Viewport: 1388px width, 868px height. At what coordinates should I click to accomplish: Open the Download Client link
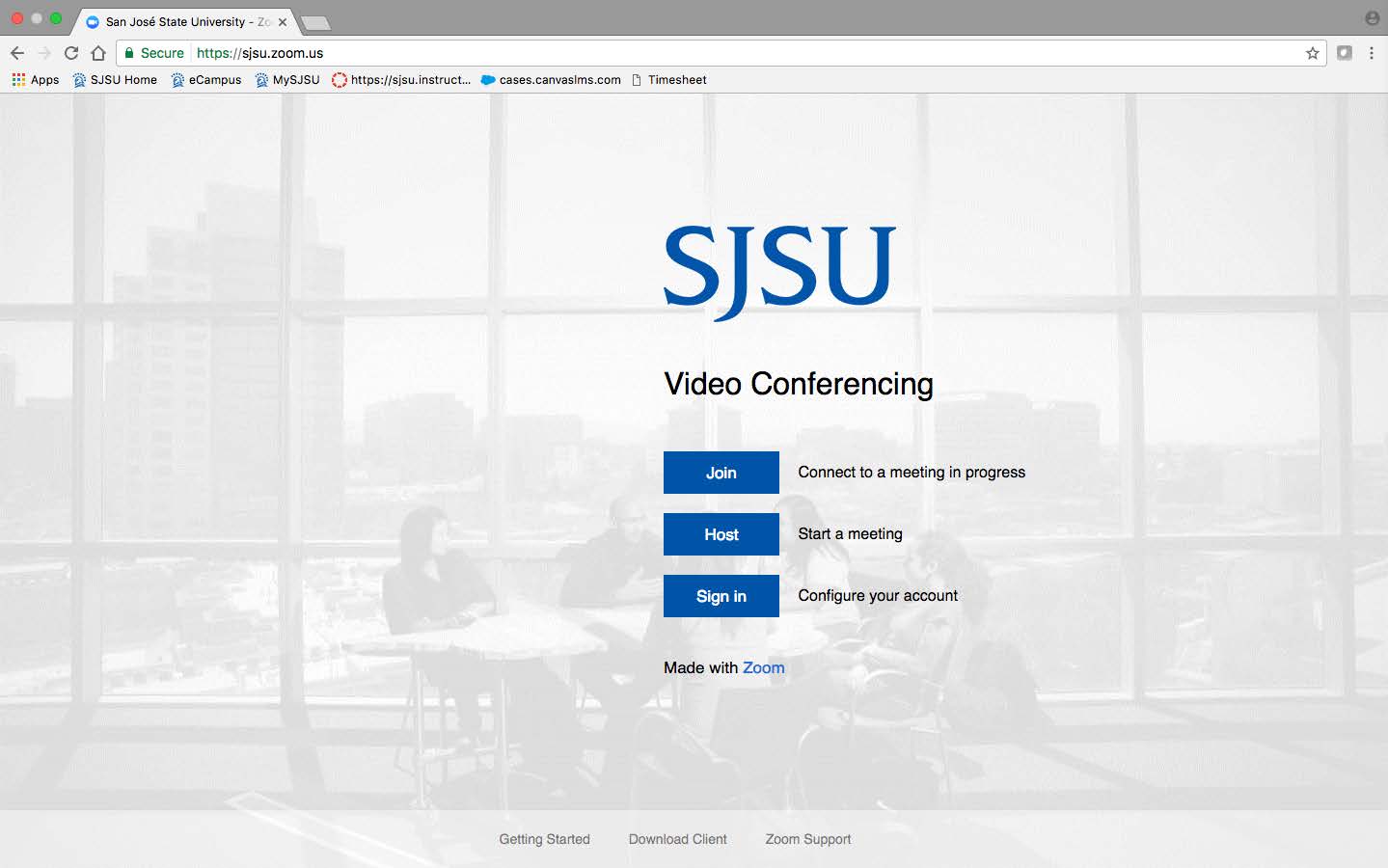677,839
